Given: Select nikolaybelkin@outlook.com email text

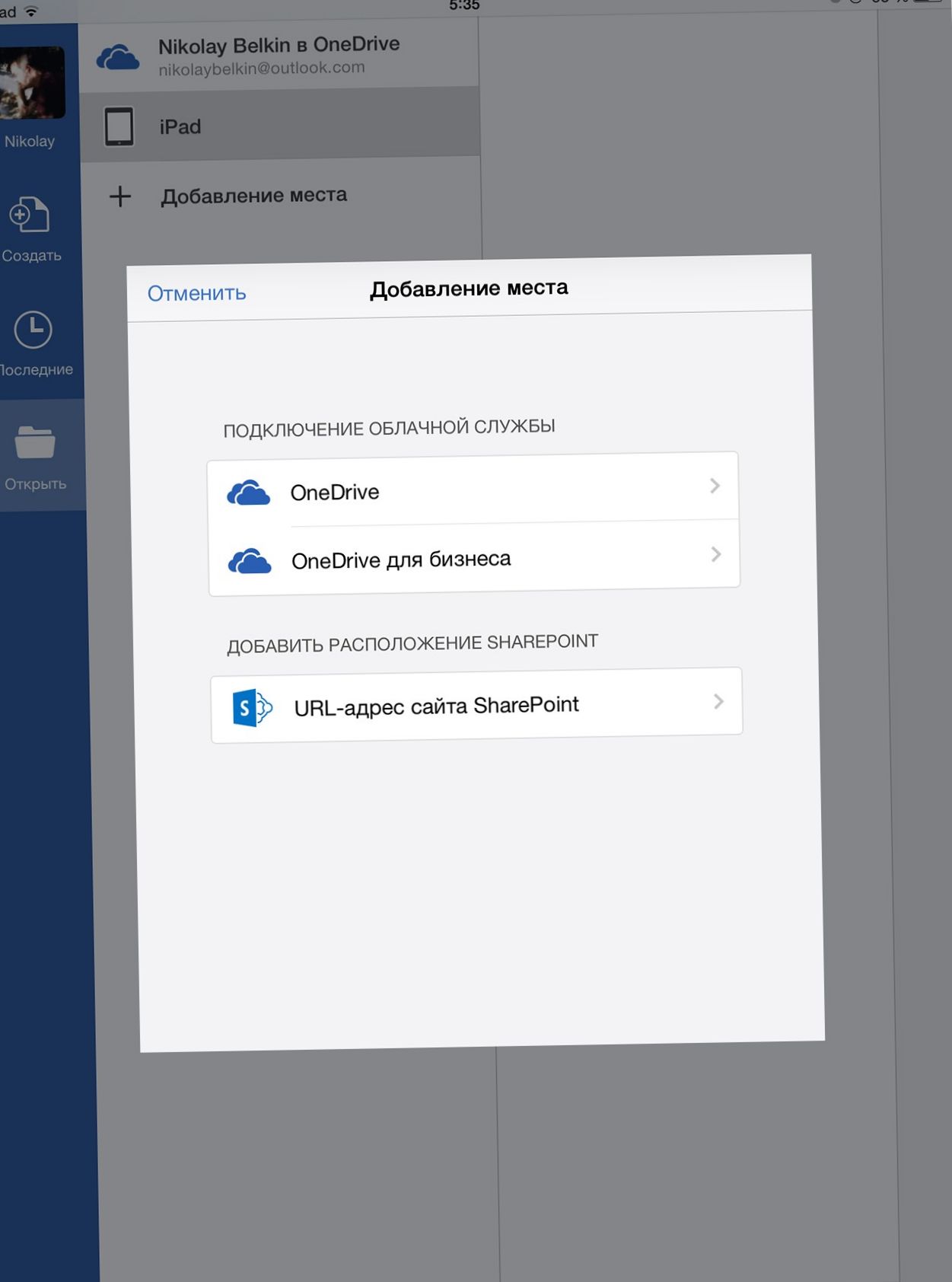Looking at the screenshot, I should pos(262,69).
